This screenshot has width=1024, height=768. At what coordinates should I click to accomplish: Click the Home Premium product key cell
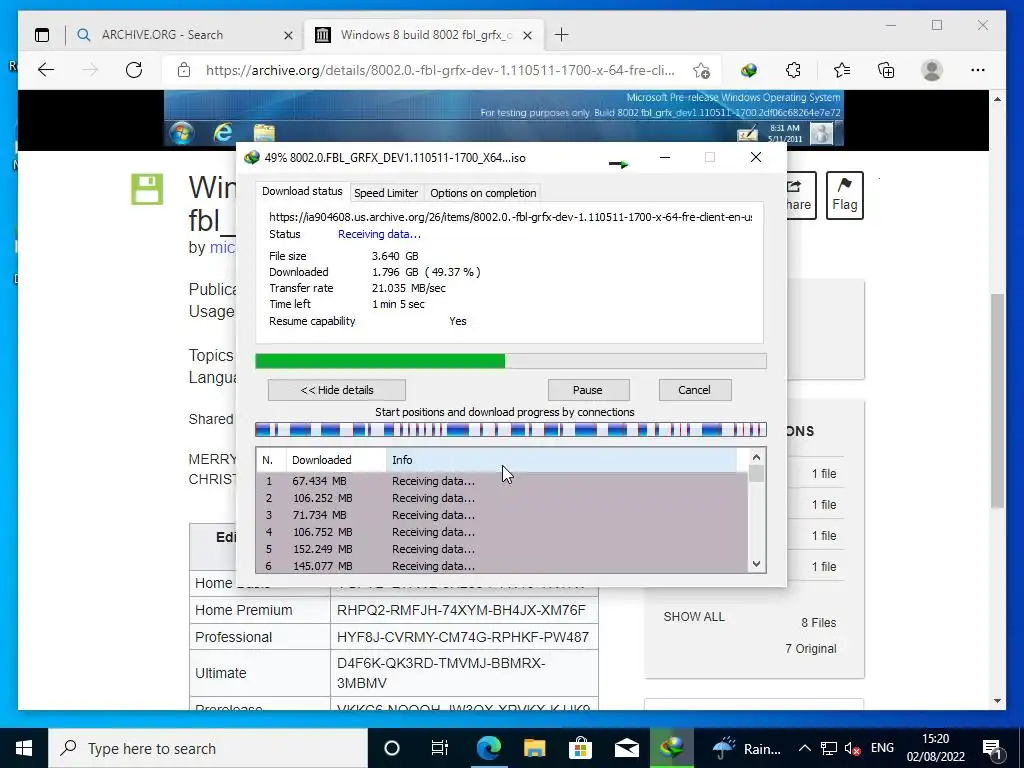[x=464, y=610]
